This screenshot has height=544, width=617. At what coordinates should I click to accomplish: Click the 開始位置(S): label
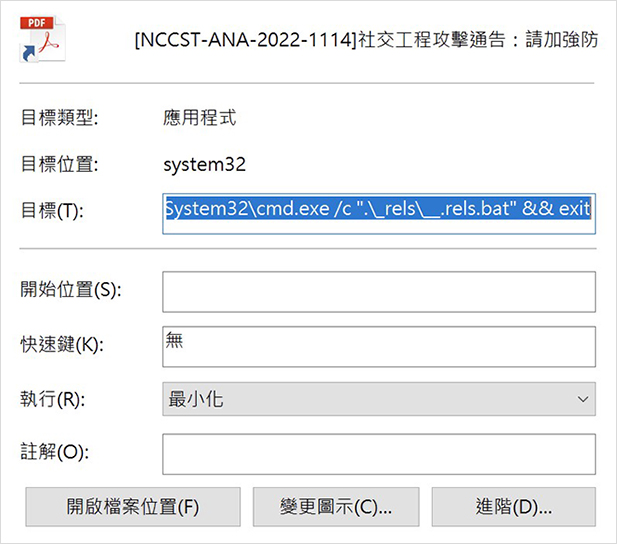click(x=70, y=290)
